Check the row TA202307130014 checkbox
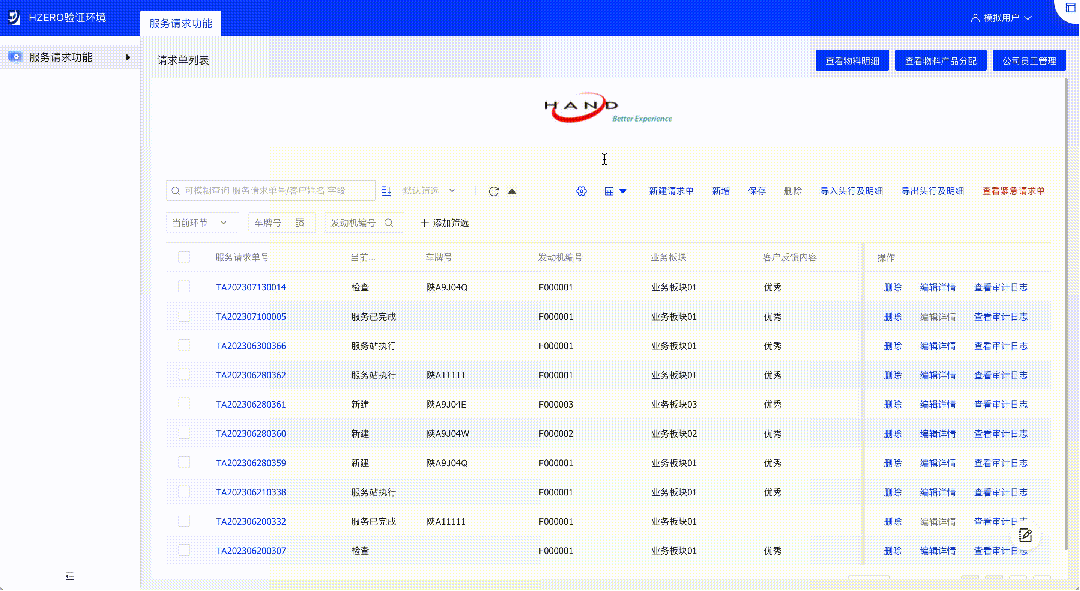The image size is (1080, 591). [184, 287]
